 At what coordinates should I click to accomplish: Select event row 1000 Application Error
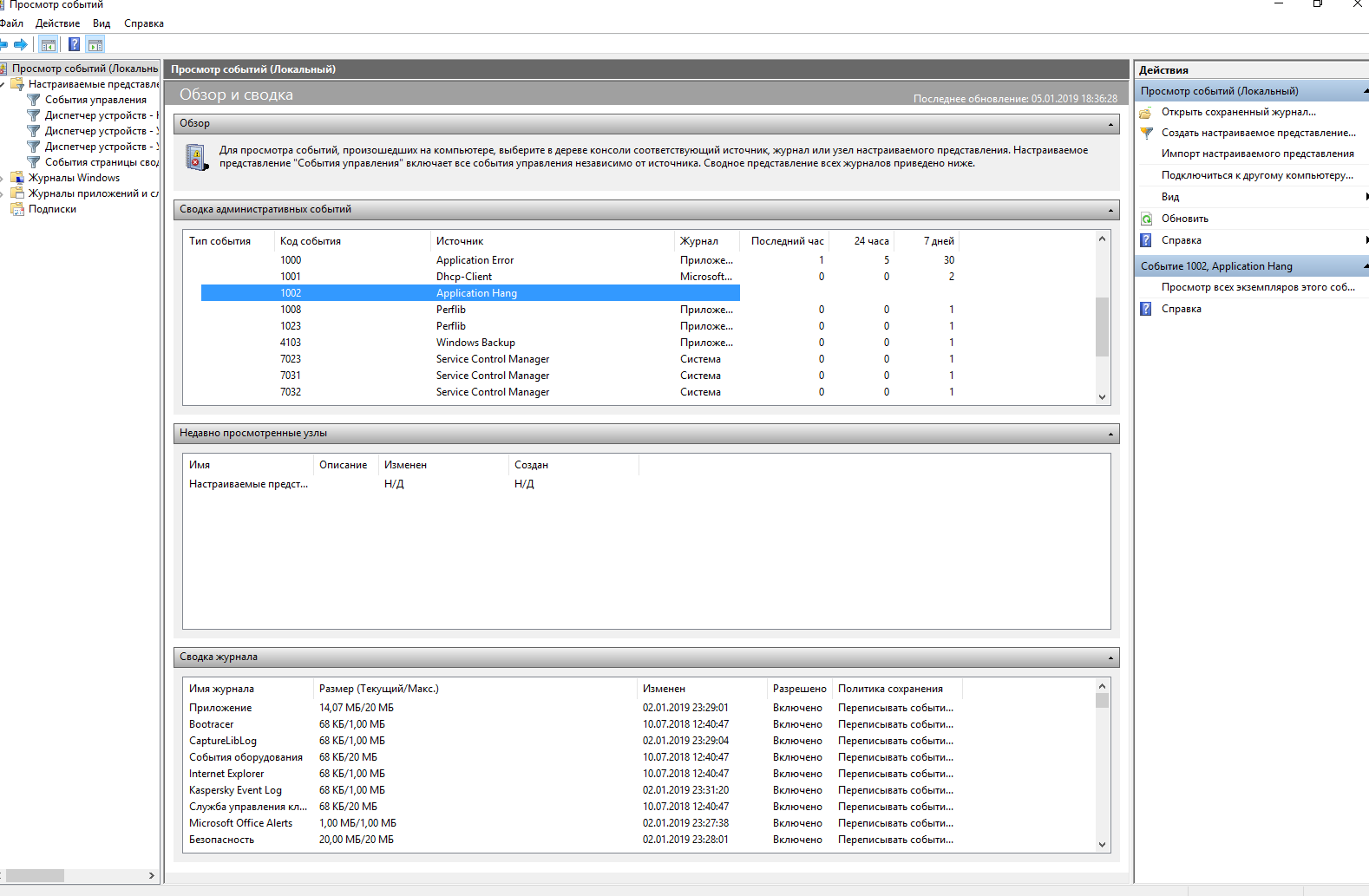pos(579,260)
